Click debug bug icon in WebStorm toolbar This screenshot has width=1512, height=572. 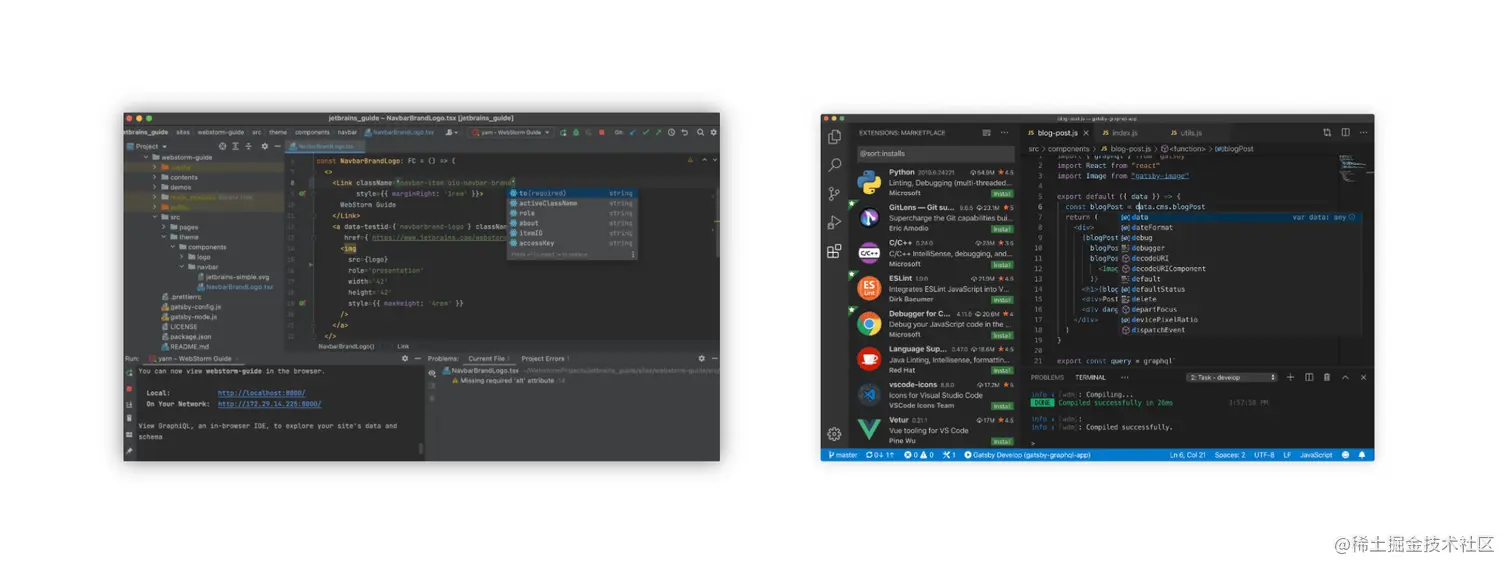click(576, 132)
